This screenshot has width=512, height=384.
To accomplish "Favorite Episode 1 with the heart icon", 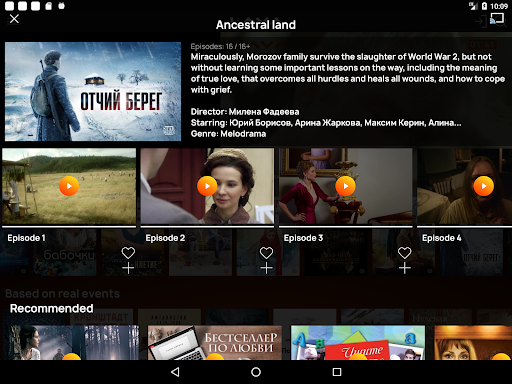I will [x=128, y=253].
